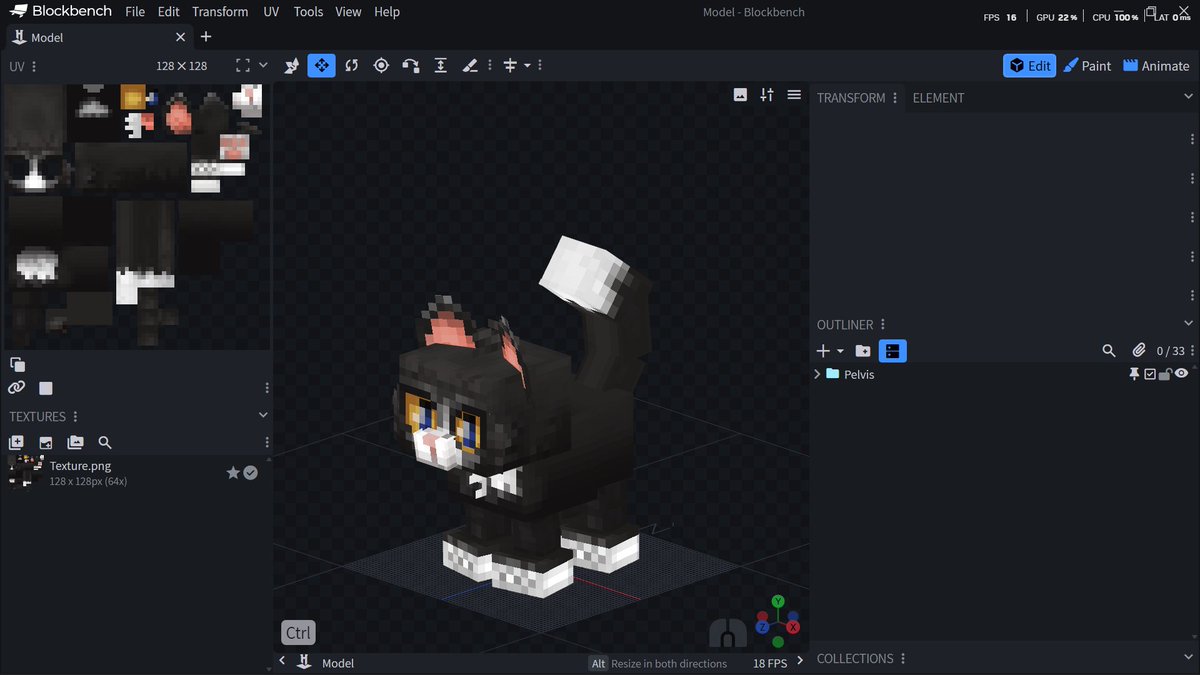Click the UV texture map preview
The height and width of the screenshot is (675, 1200).
point(136,215)
